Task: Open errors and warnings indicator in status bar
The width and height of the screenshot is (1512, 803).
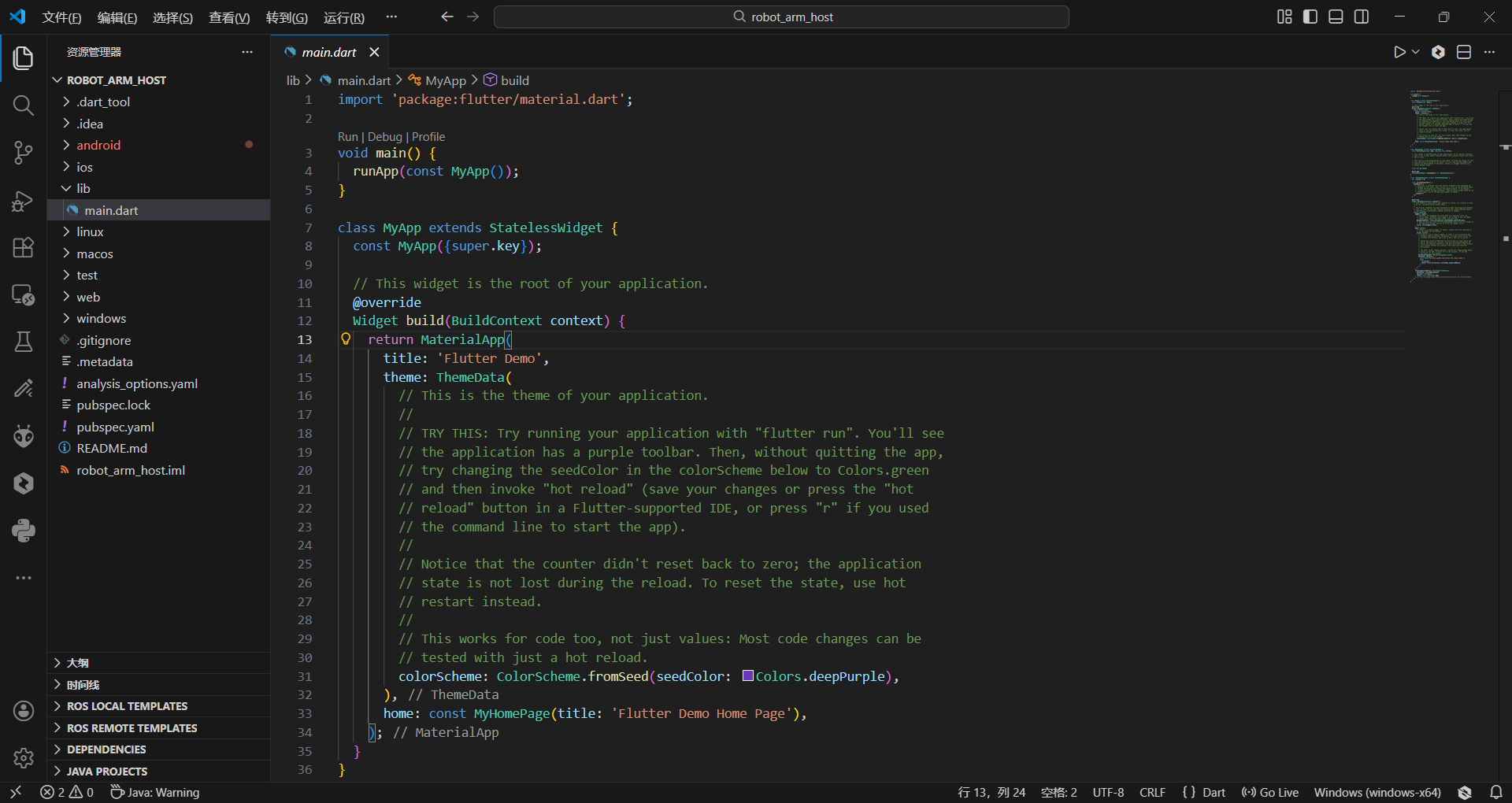Action: pos(67,792)
